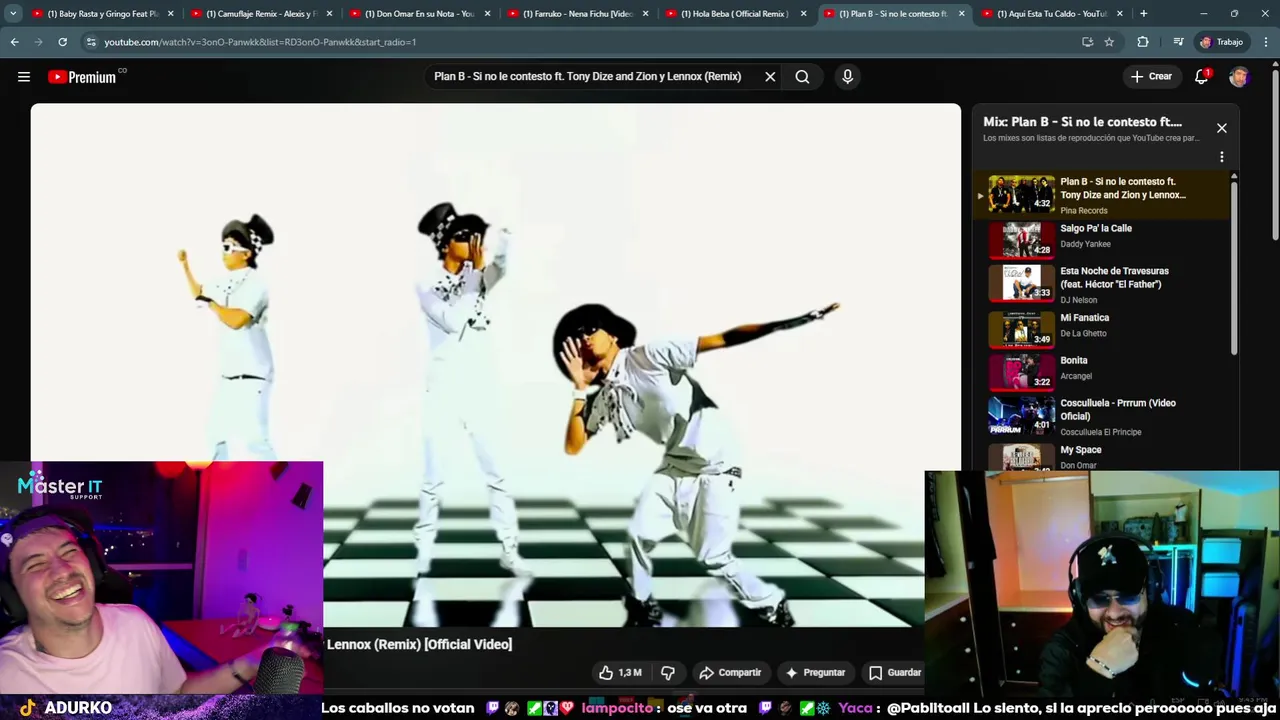The width and height of the screenshot is (1280, 720).
Task: Click the Daddy Yankee artist name
Action: tap(1085, 244)
